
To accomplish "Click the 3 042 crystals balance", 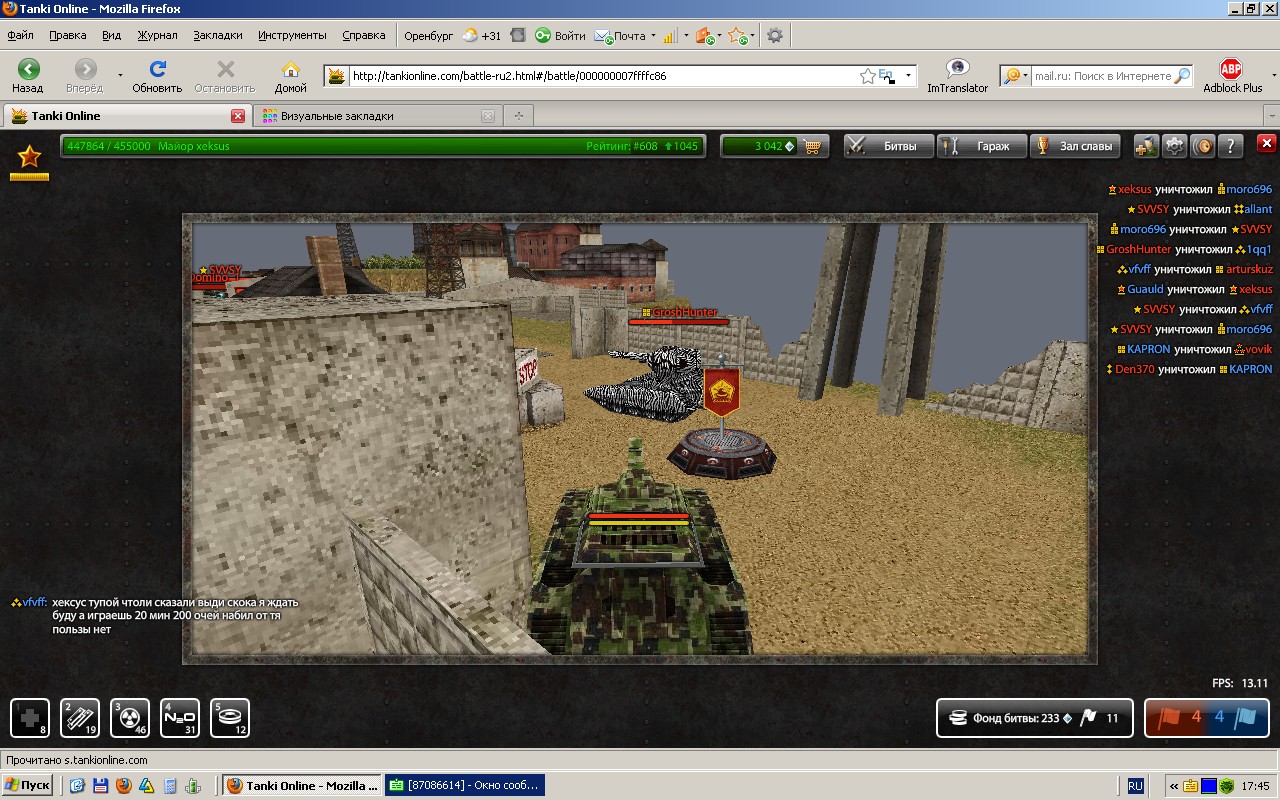I will pos(760,146).
